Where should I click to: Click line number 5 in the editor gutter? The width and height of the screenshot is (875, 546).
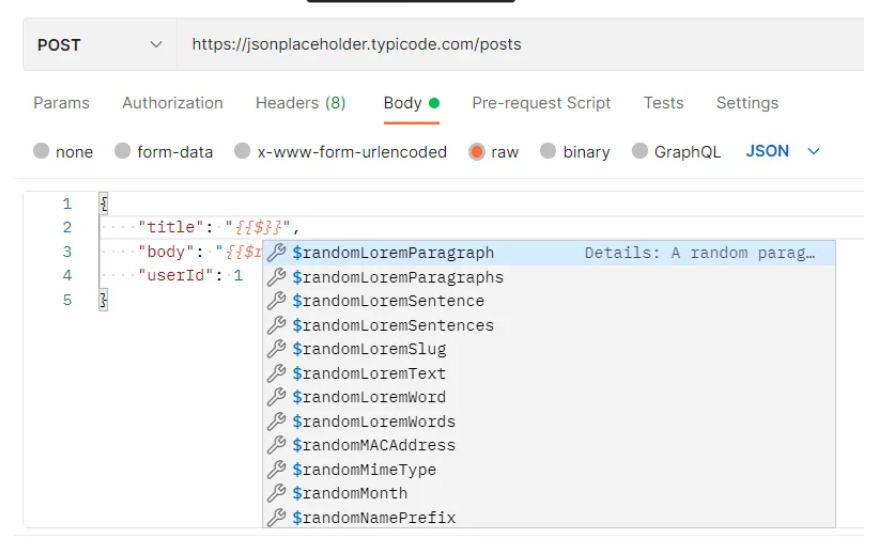(x=67, y=300)
